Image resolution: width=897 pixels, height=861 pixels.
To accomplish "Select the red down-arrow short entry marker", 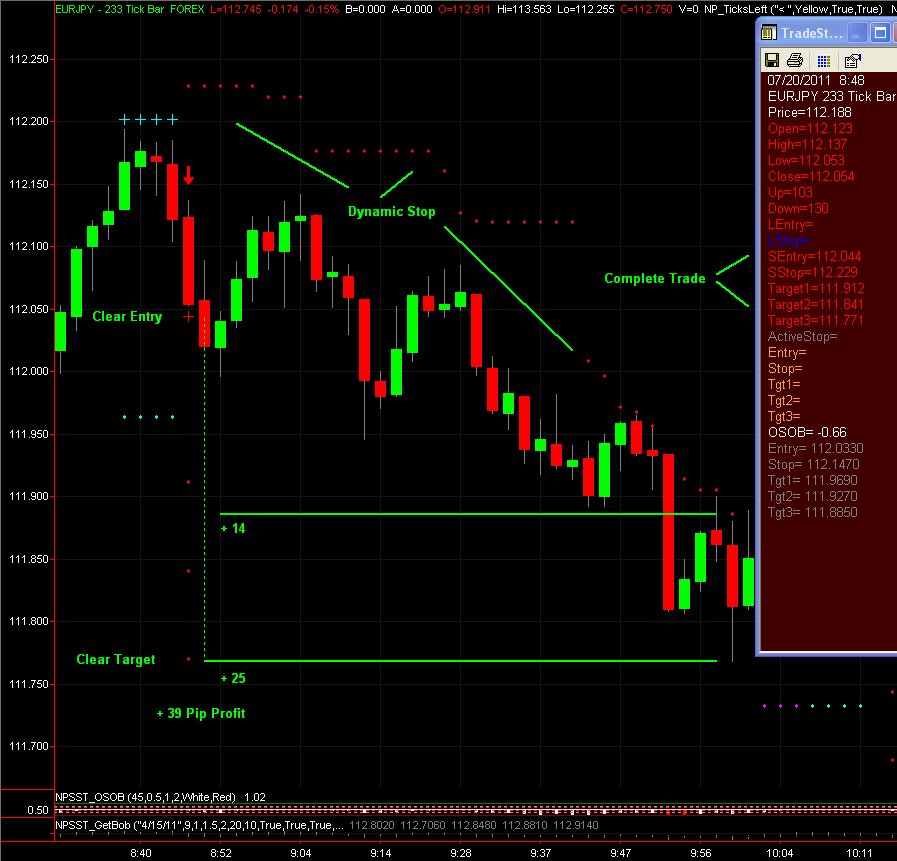I will (x=188, y=175).
